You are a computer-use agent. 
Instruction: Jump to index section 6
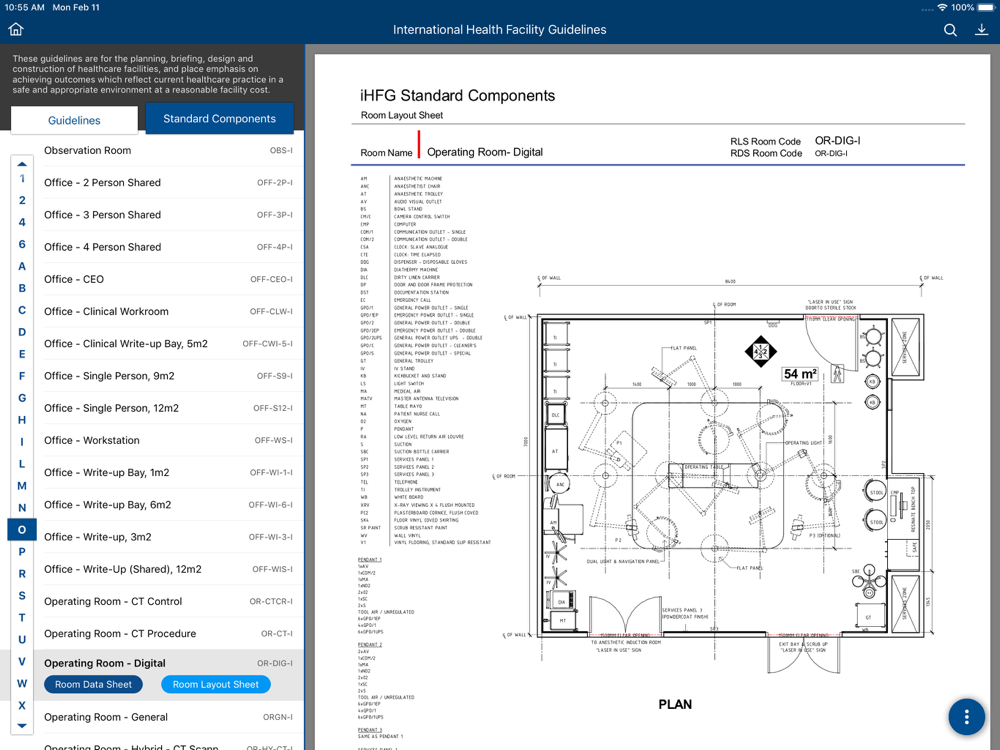point(22,244)
